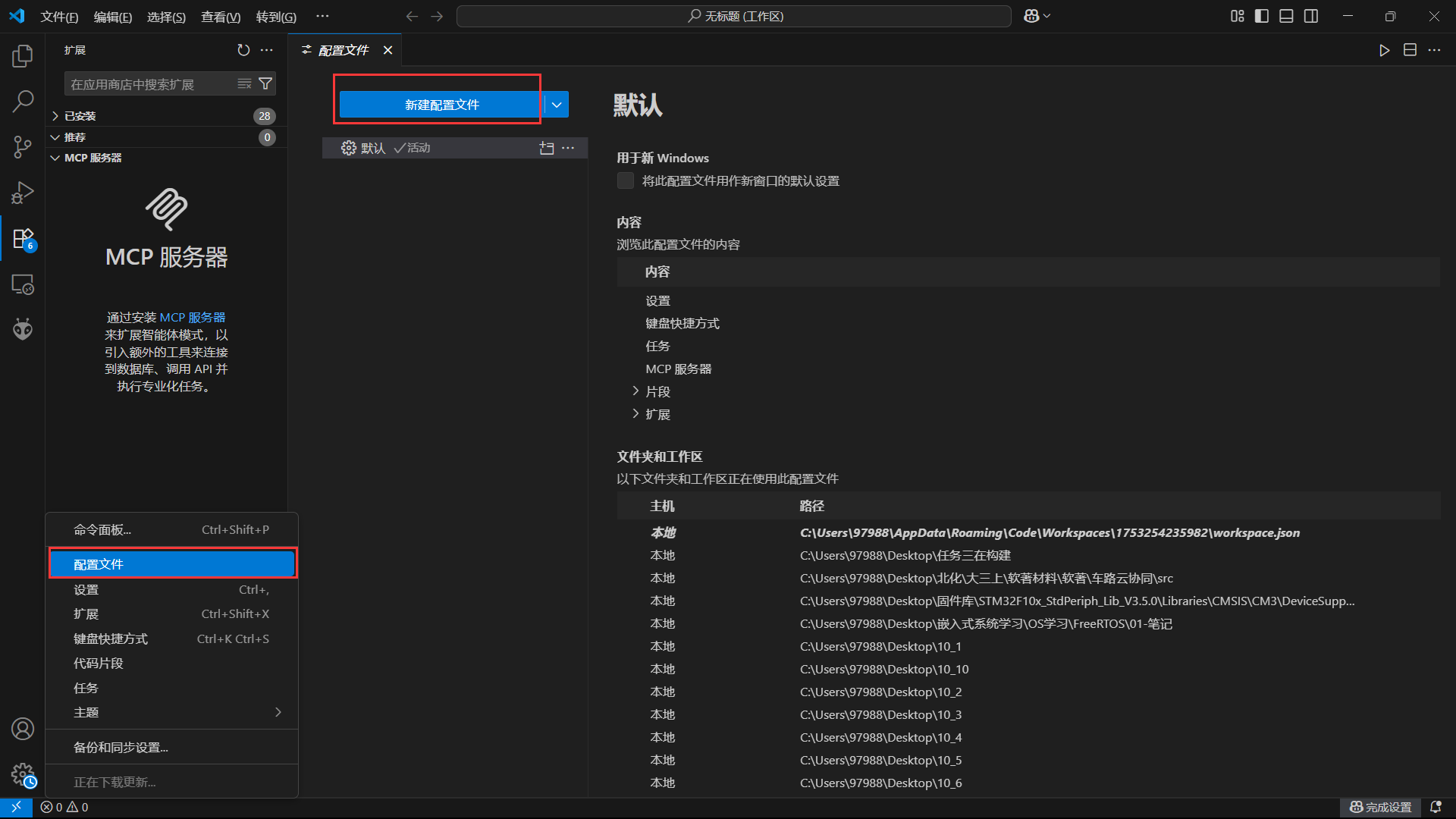1456x819 pixels.
Task: Choose 代码片段 in the manage menu
Action: [x=172, y=664]
